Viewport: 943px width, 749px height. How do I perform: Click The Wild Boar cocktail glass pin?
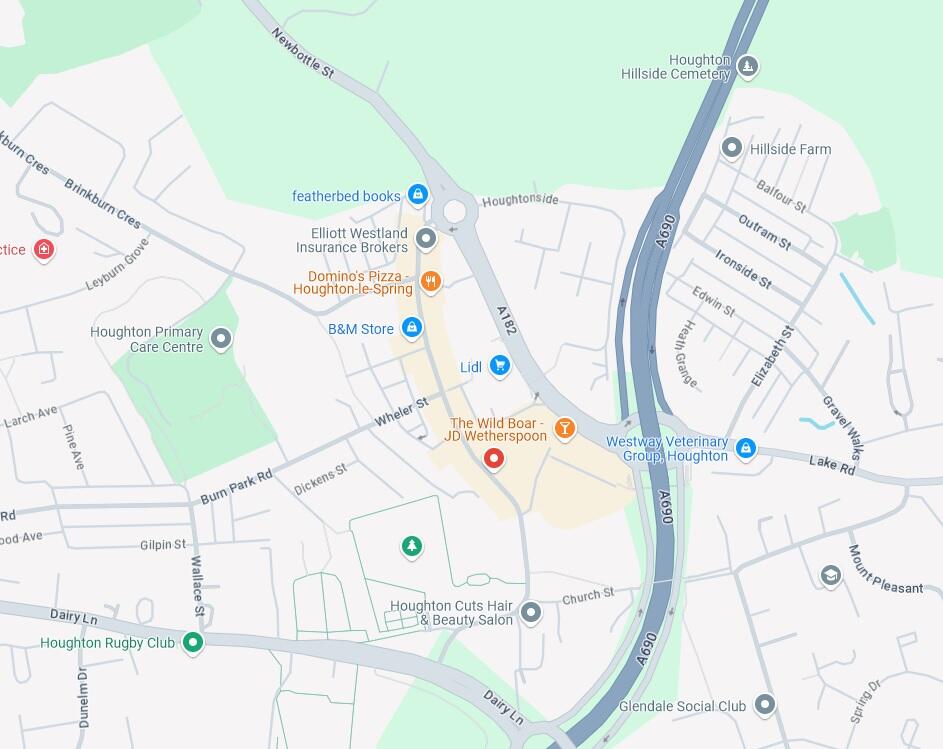(564, 428)
